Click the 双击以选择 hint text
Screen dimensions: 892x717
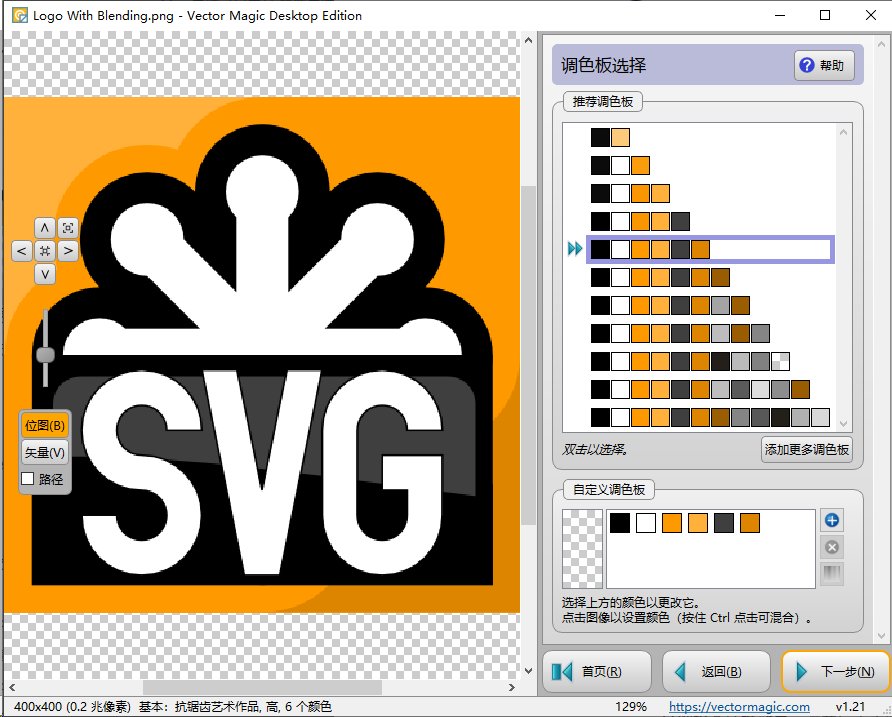click(x=595, y=450)
